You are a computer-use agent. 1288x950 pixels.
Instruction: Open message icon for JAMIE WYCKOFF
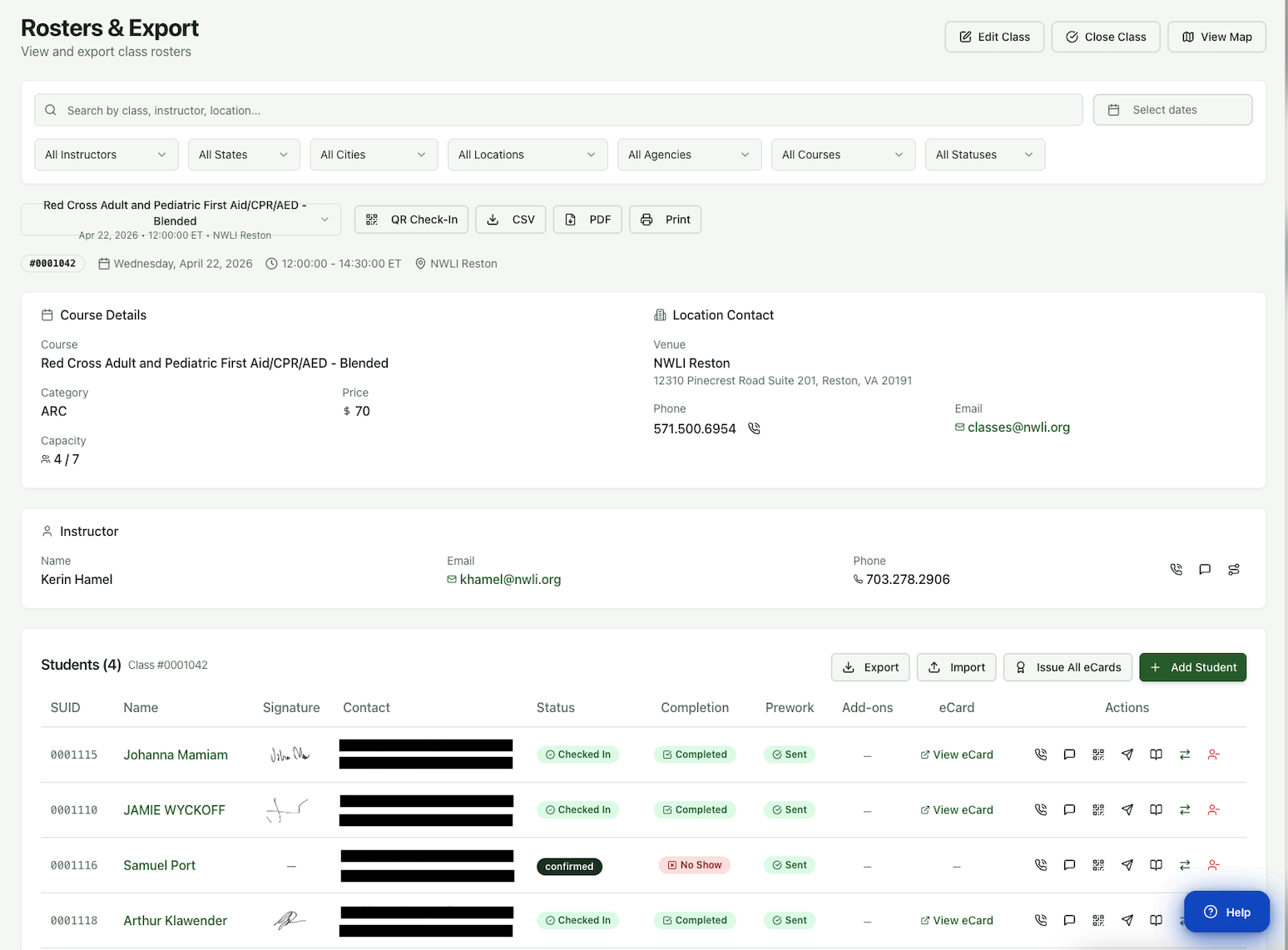[1069, 809]
